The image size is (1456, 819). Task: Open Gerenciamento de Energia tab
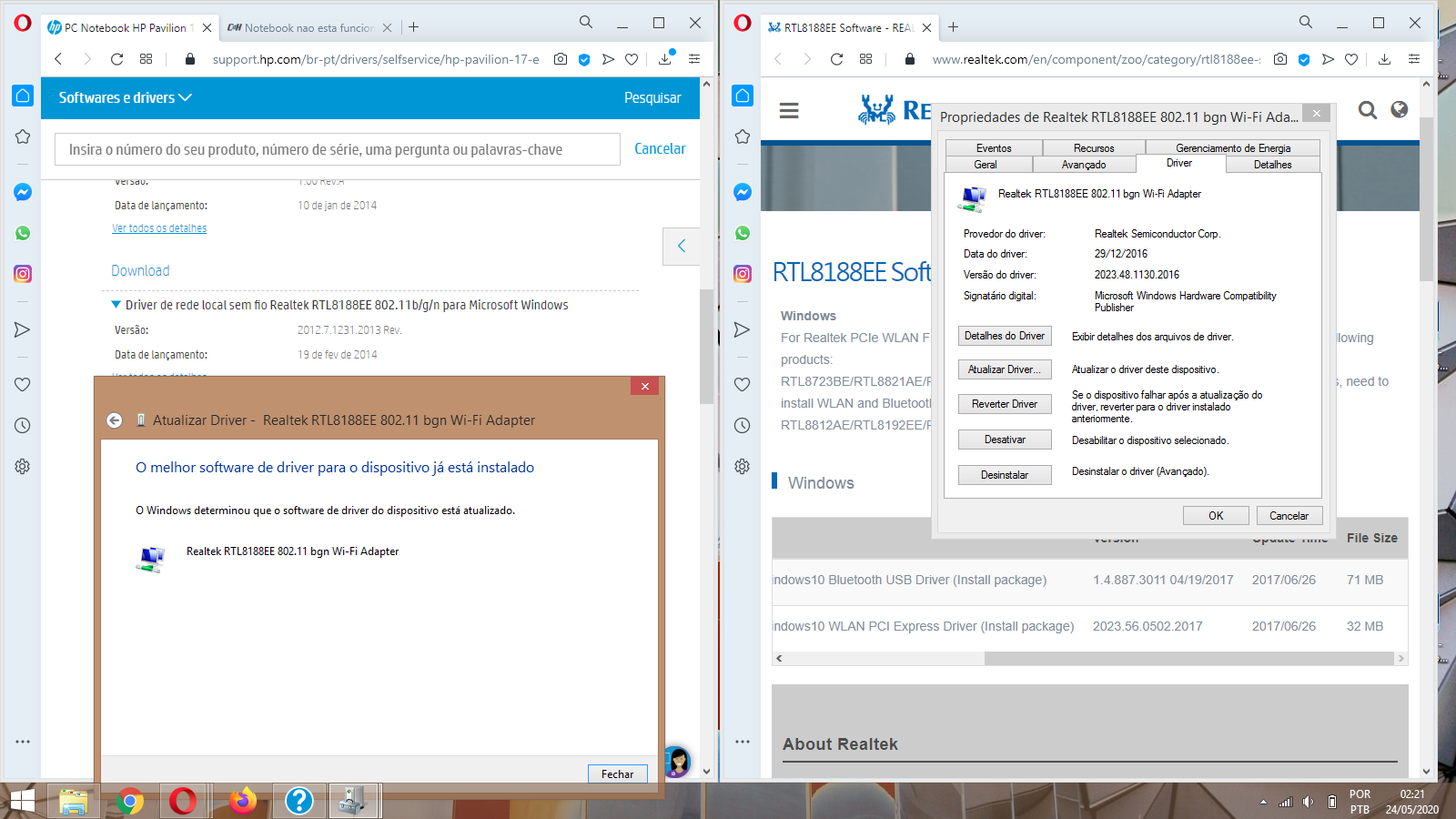click(1233, 148)
